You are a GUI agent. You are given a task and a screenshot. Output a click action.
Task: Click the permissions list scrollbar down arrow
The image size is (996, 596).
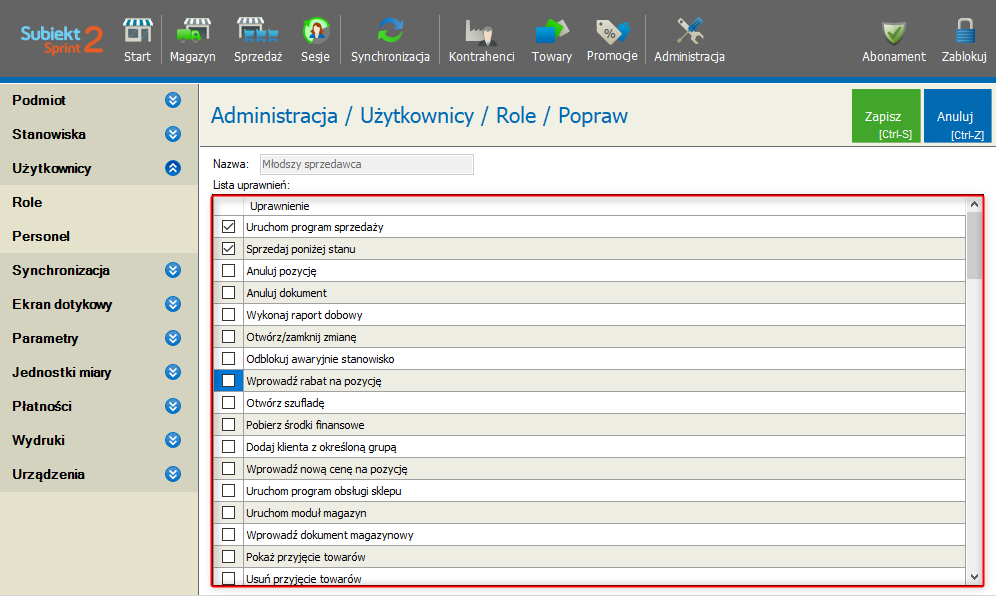pos(974,577)
